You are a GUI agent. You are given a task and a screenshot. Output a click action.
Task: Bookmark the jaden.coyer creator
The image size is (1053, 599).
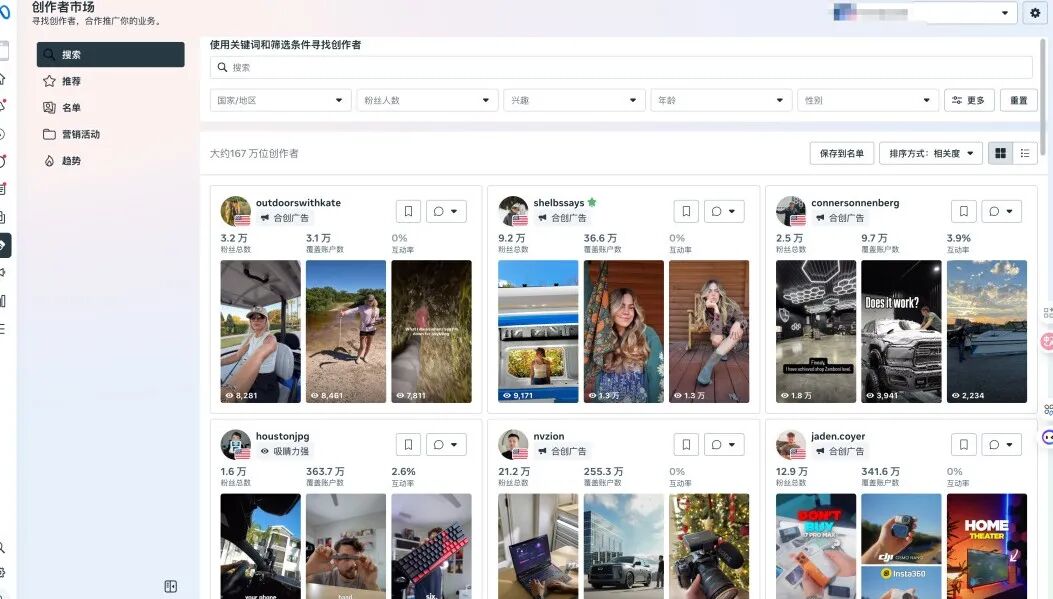963,444
